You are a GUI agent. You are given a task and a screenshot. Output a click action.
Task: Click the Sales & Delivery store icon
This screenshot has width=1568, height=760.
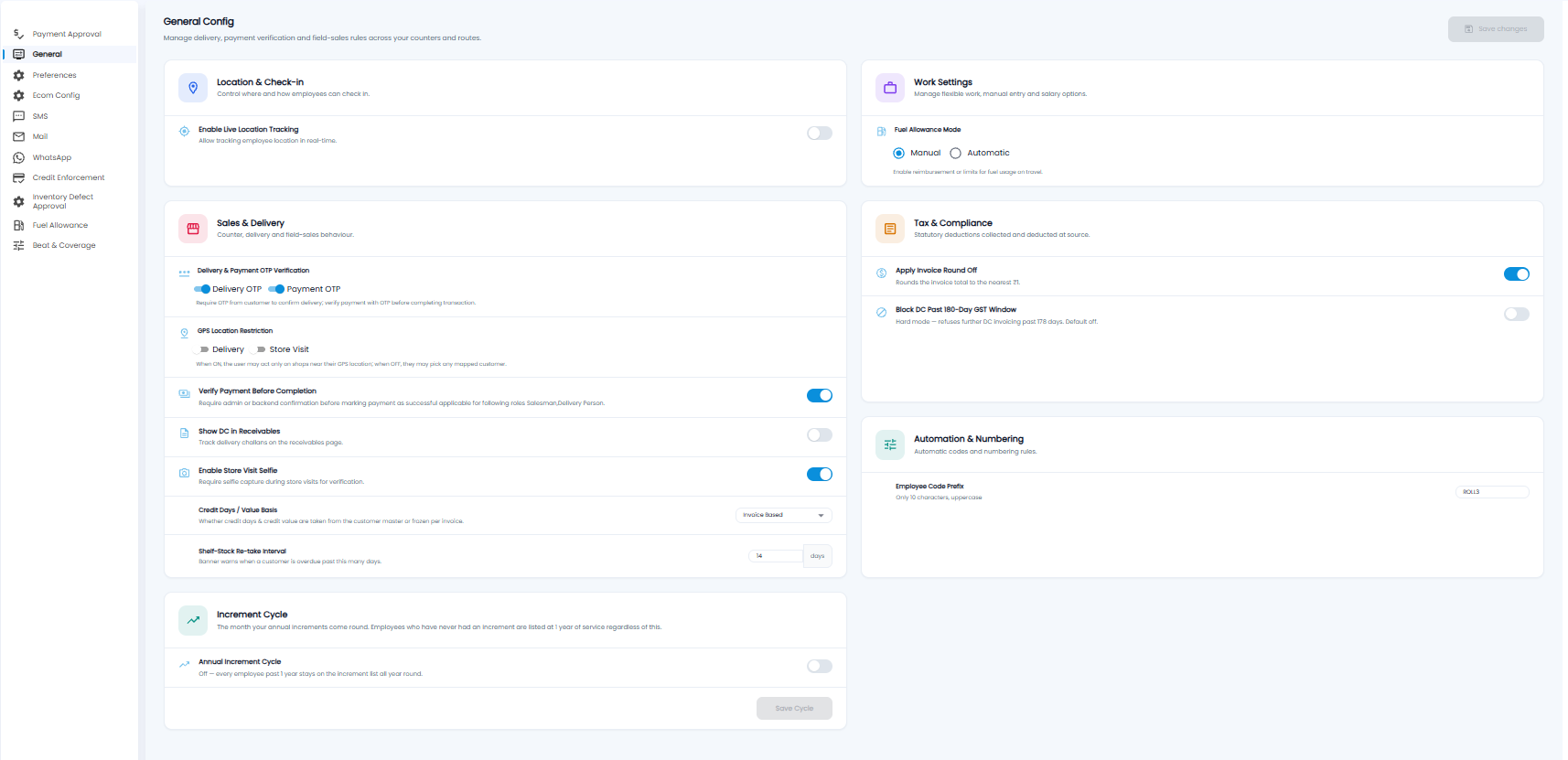tap(193, 229)
